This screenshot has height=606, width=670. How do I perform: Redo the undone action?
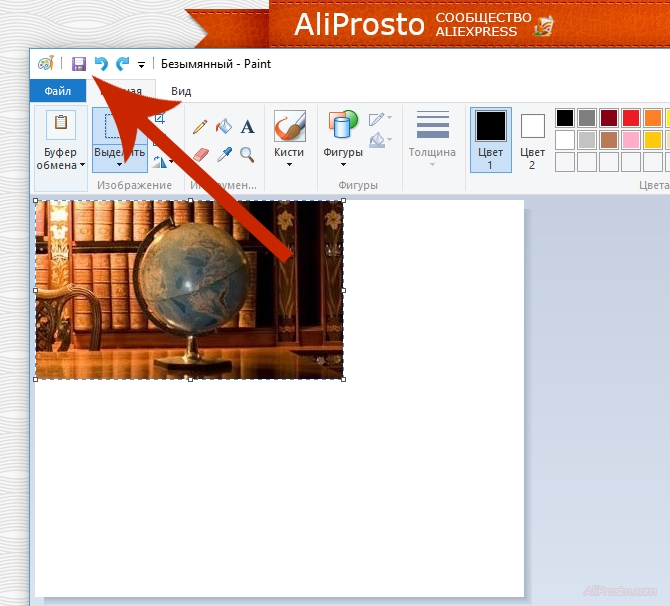(123, 64)
